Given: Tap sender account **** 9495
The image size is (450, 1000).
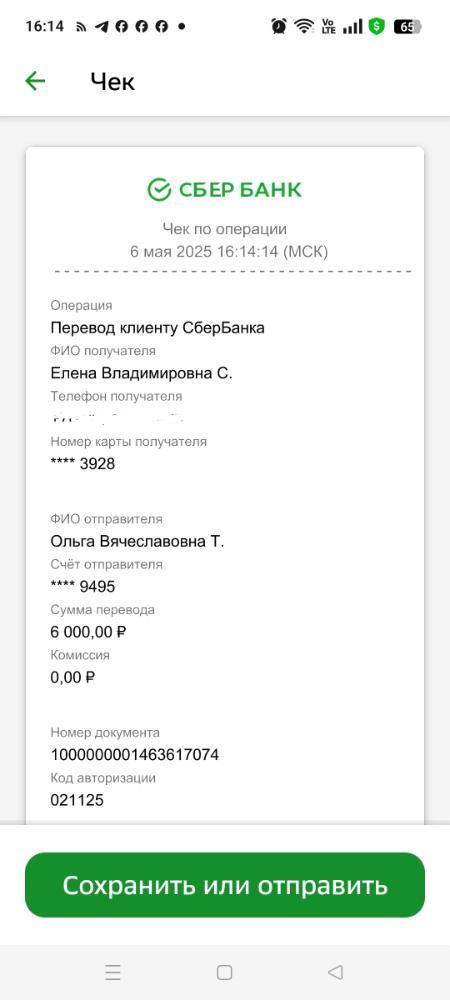Looking at the screenshot, I should click(x=83, y=587).
